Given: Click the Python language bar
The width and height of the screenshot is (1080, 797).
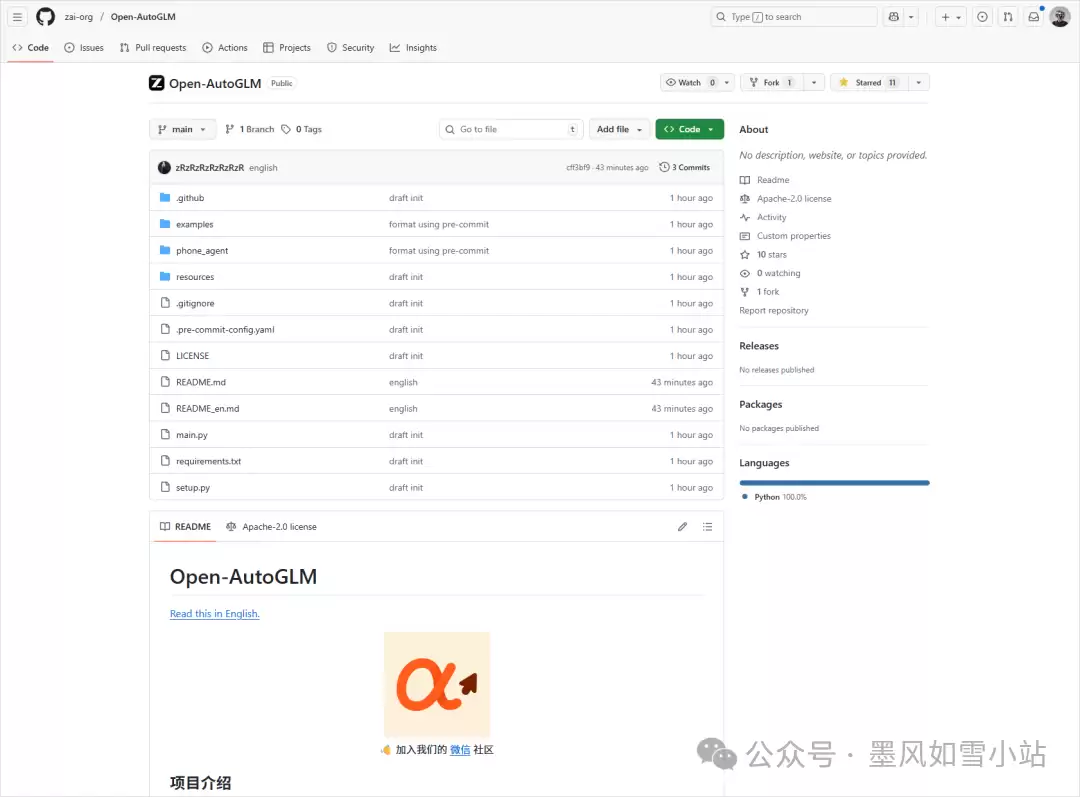Looking at the screenshot, I should pyautogui.click(x=834, y=483).
